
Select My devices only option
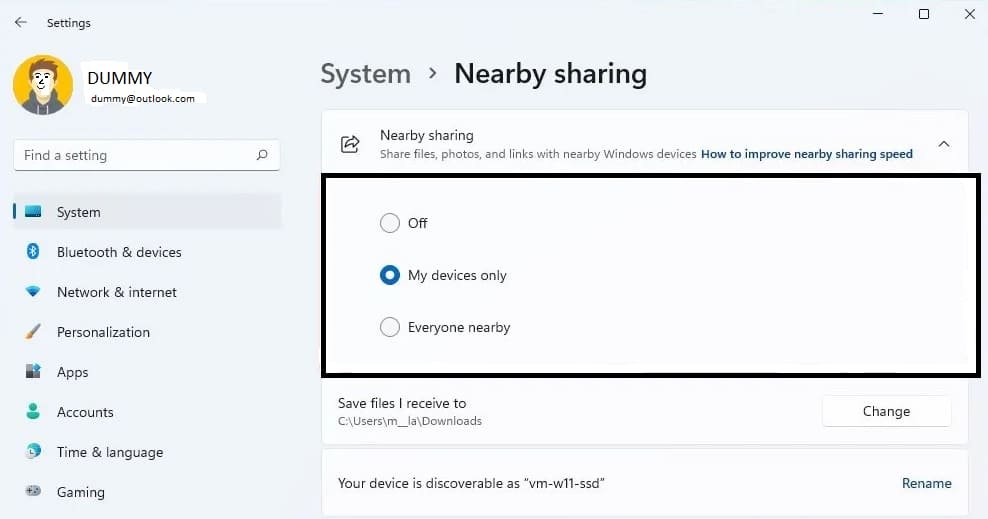tap(390, 275)
